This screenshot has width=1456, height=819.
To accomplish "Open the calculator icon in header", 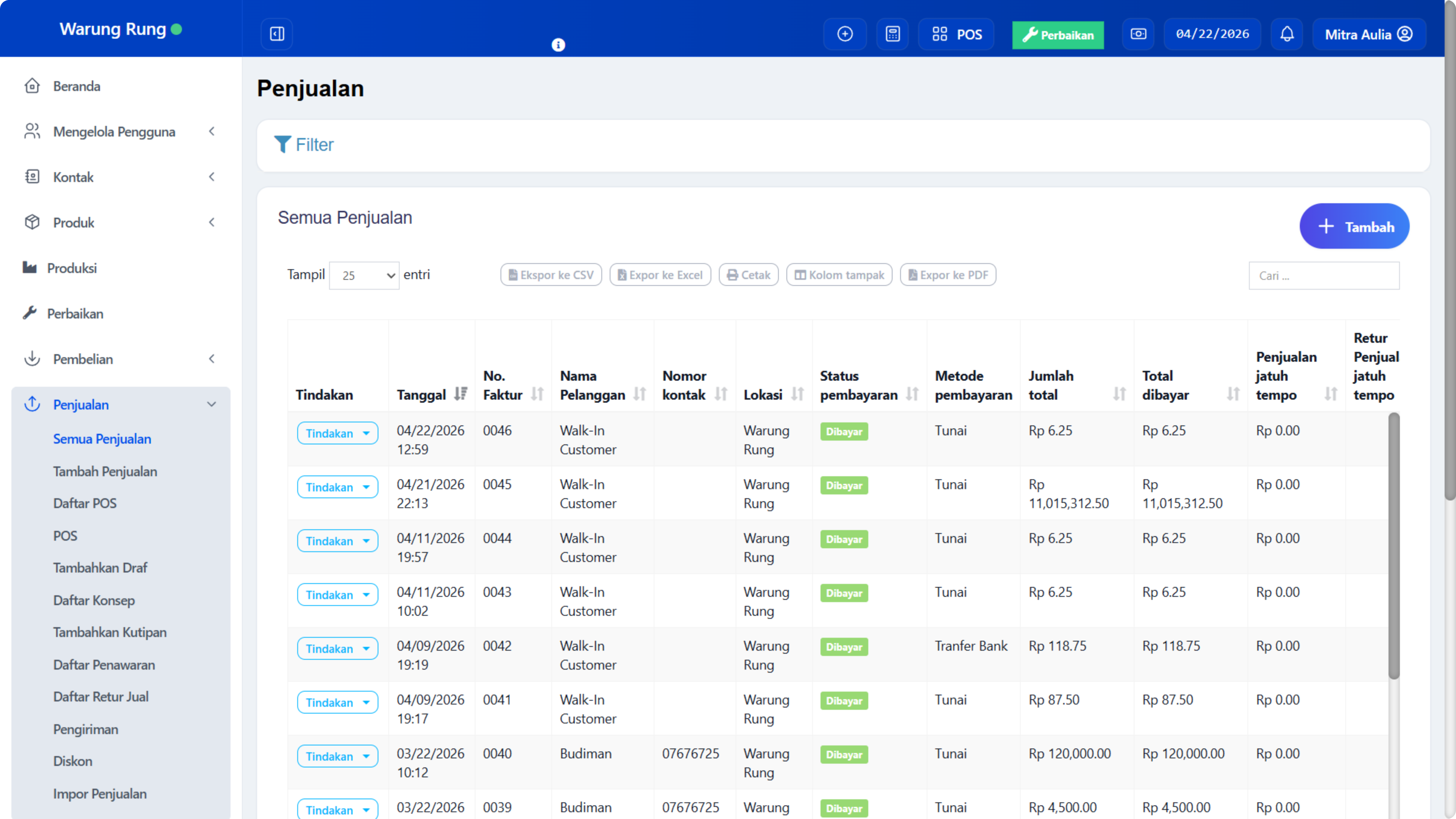I will 893,34.
